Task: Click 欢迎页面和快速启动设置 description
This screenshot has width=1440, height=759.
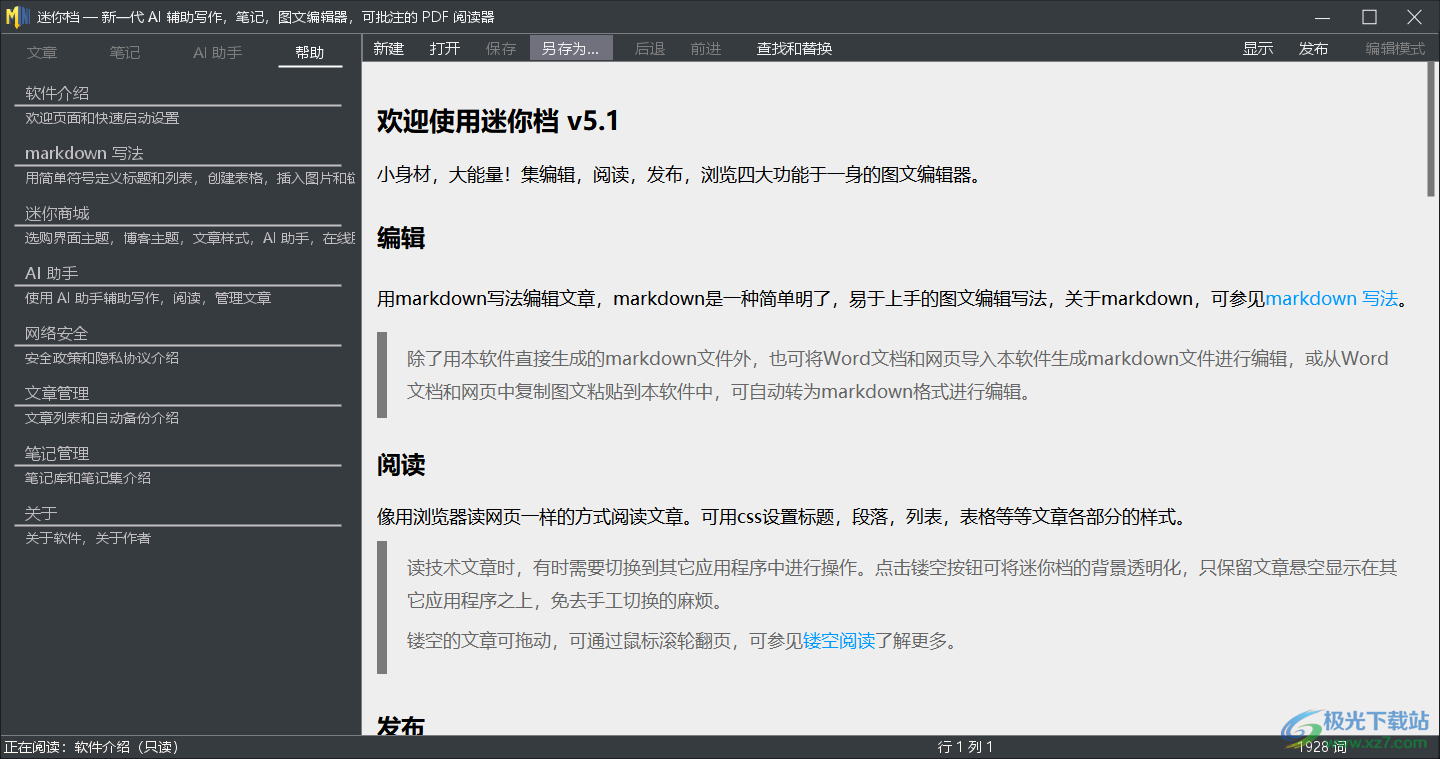Action: click(x=102, y=118)
